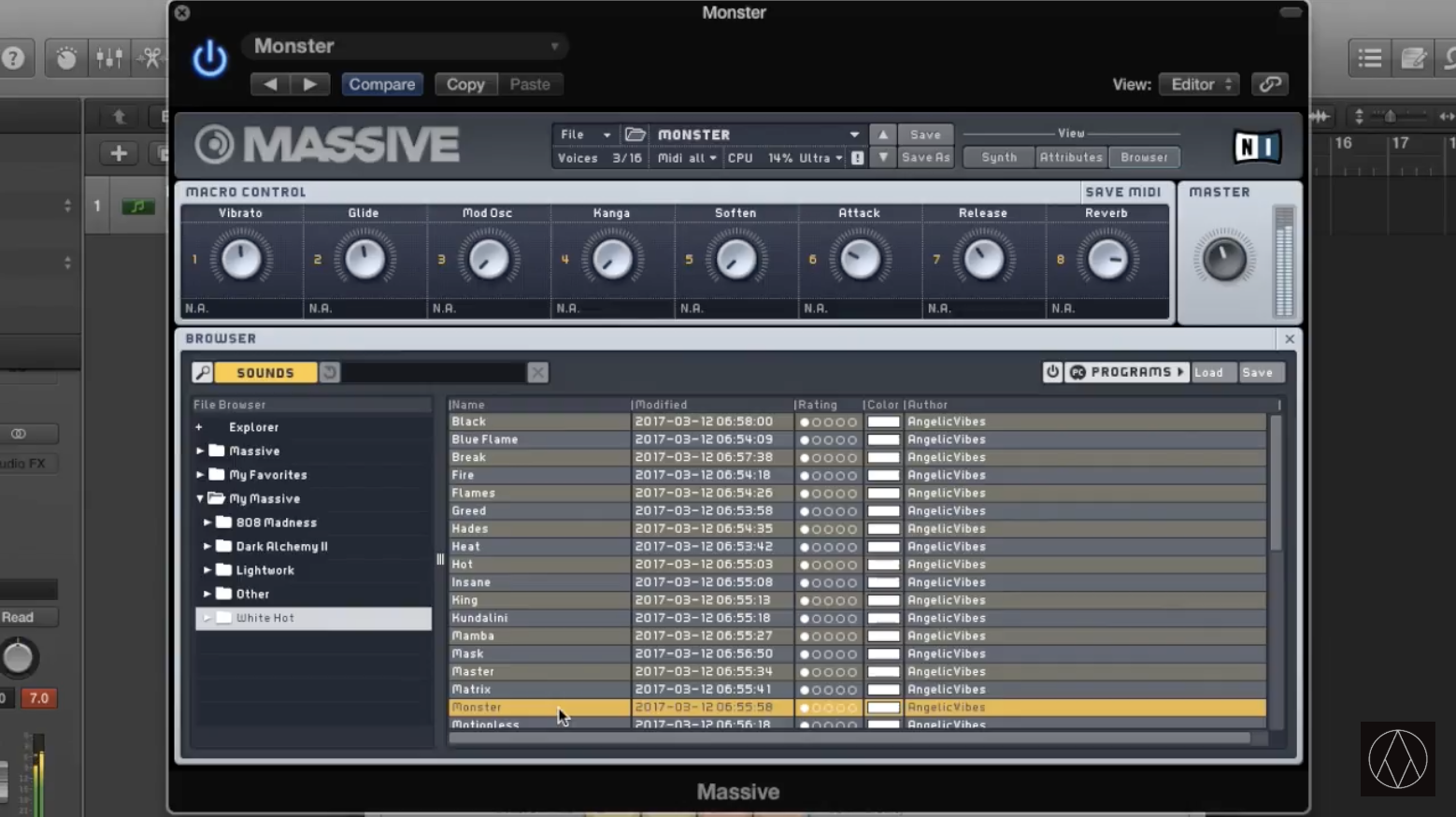
Task: Click the Save As button
Action: click(924, 158)
